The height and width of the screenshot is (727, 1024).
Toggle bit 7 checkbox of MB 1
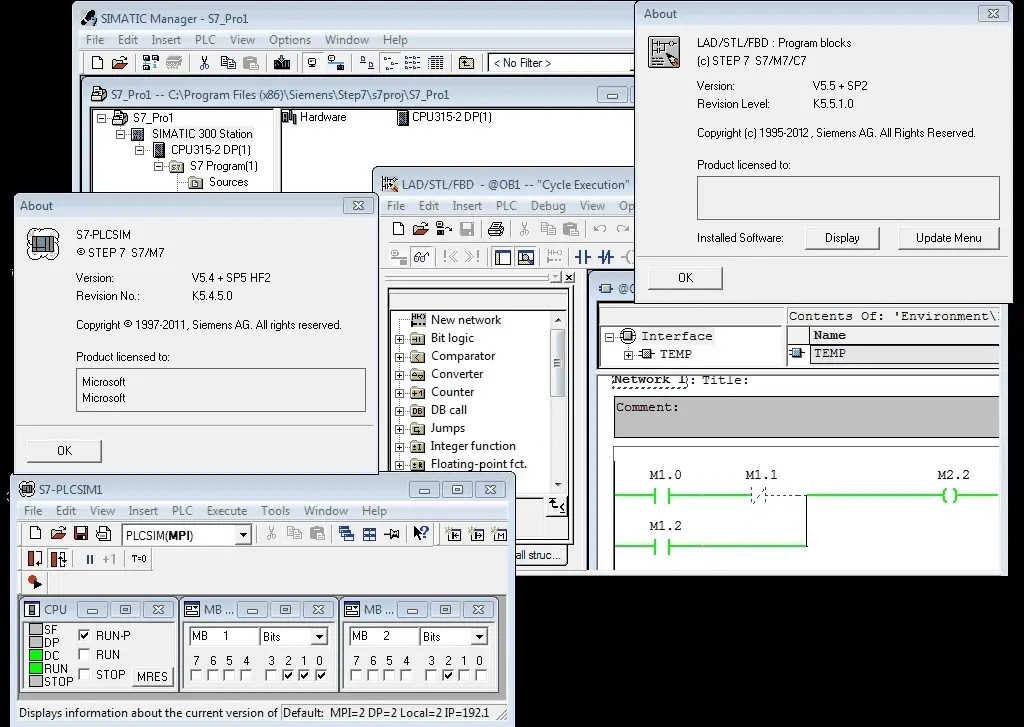196,675
